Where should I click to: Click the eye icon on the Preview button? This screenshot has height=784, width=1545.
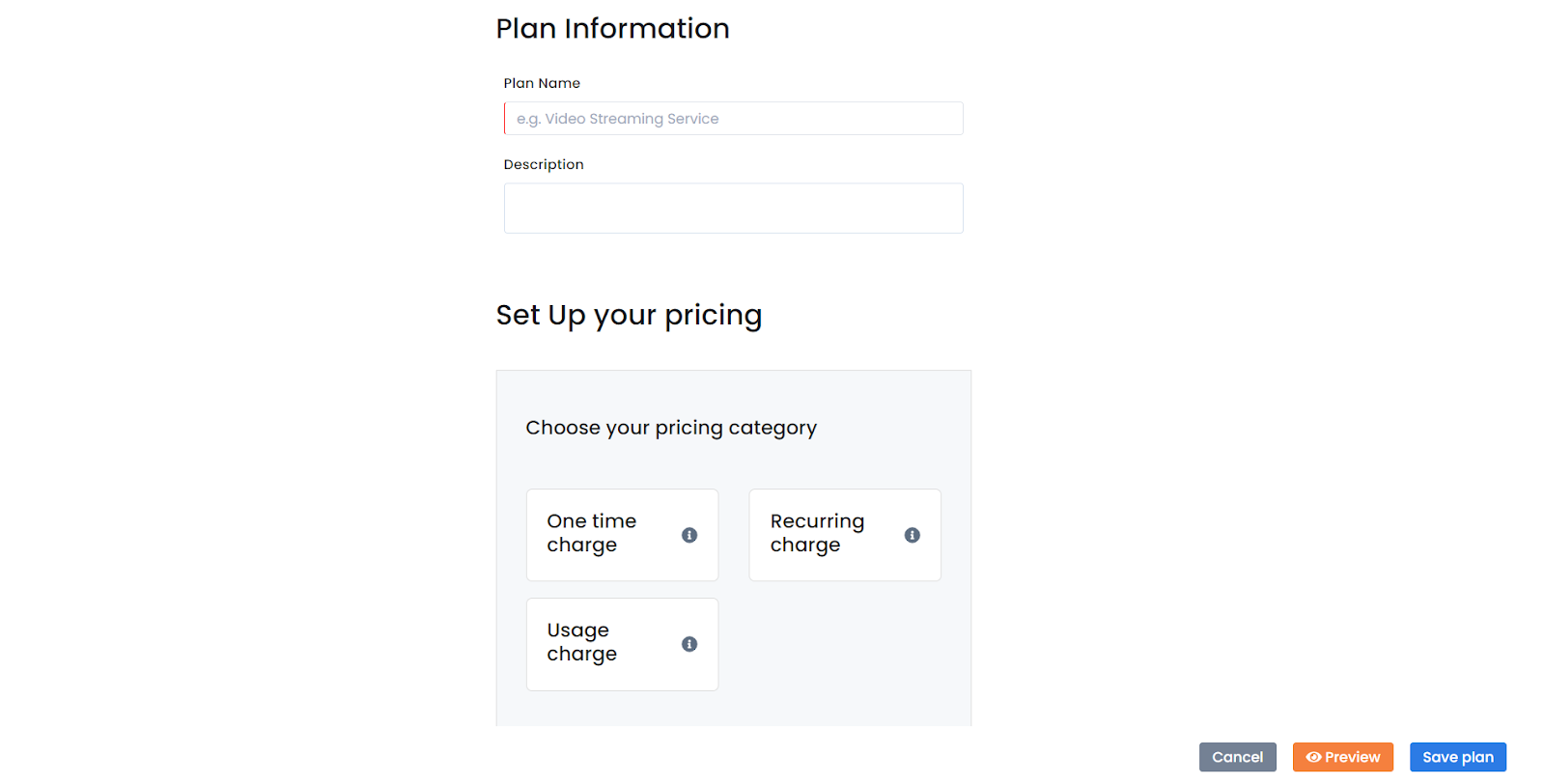pyautogui.click(x=1315, y=757)
